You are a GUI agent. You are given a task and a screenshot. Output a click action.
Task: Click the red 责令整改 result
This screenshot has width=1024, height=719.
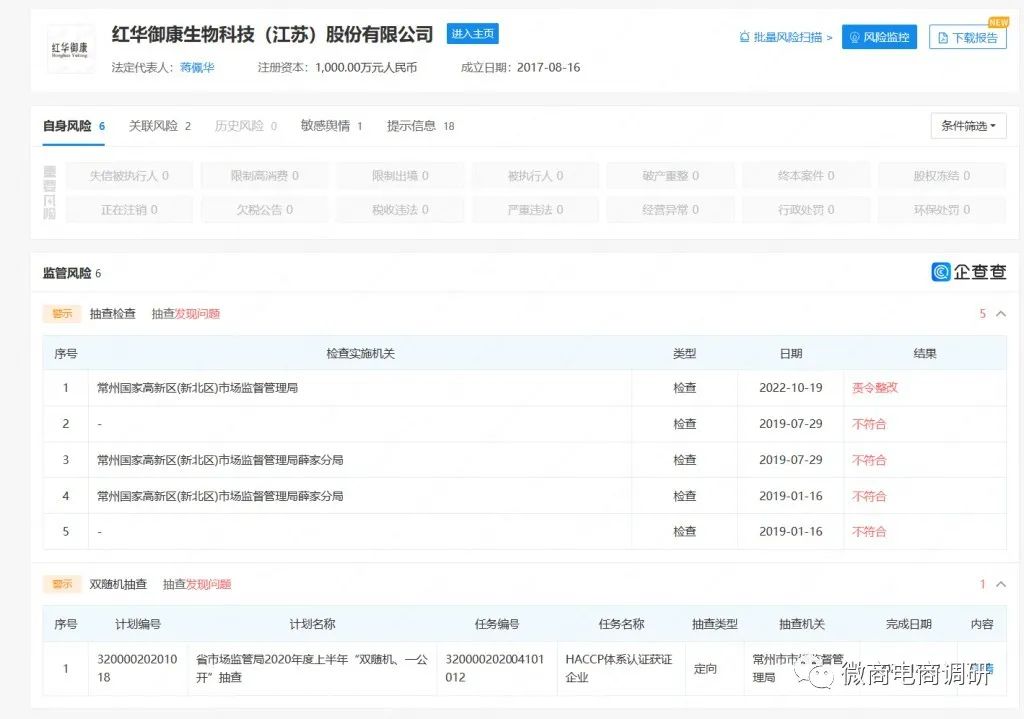click(x=875, y=388)
